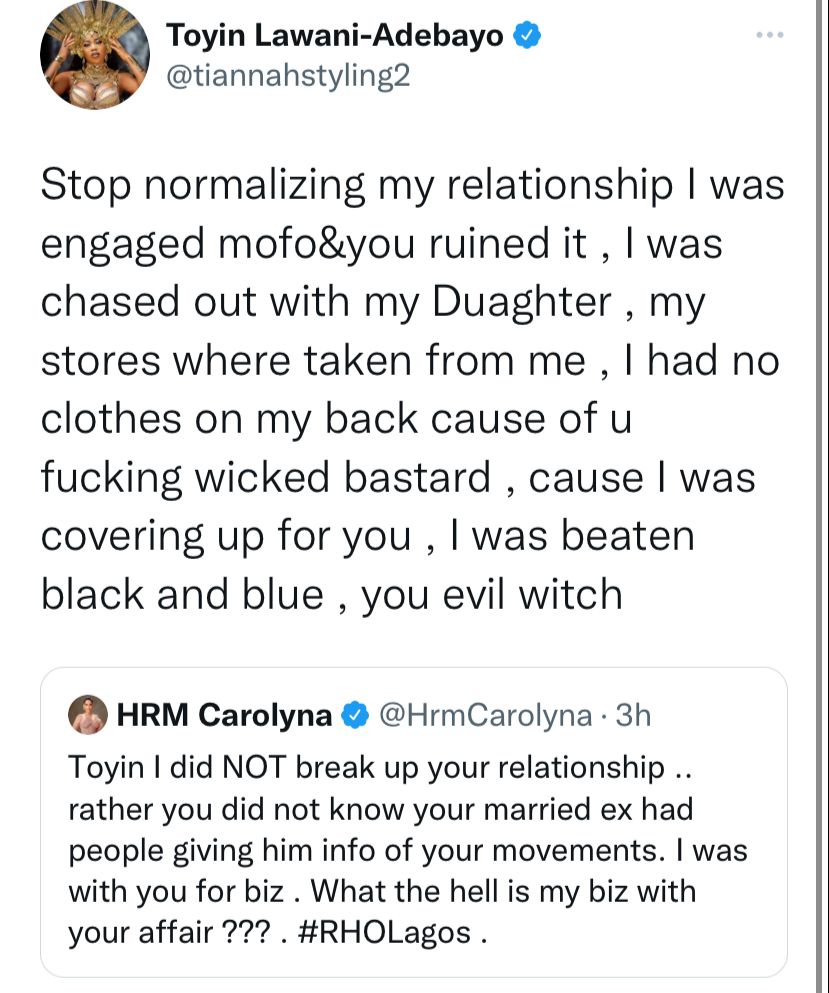Open the @tiannahstyling2 handle

point(288,76)
